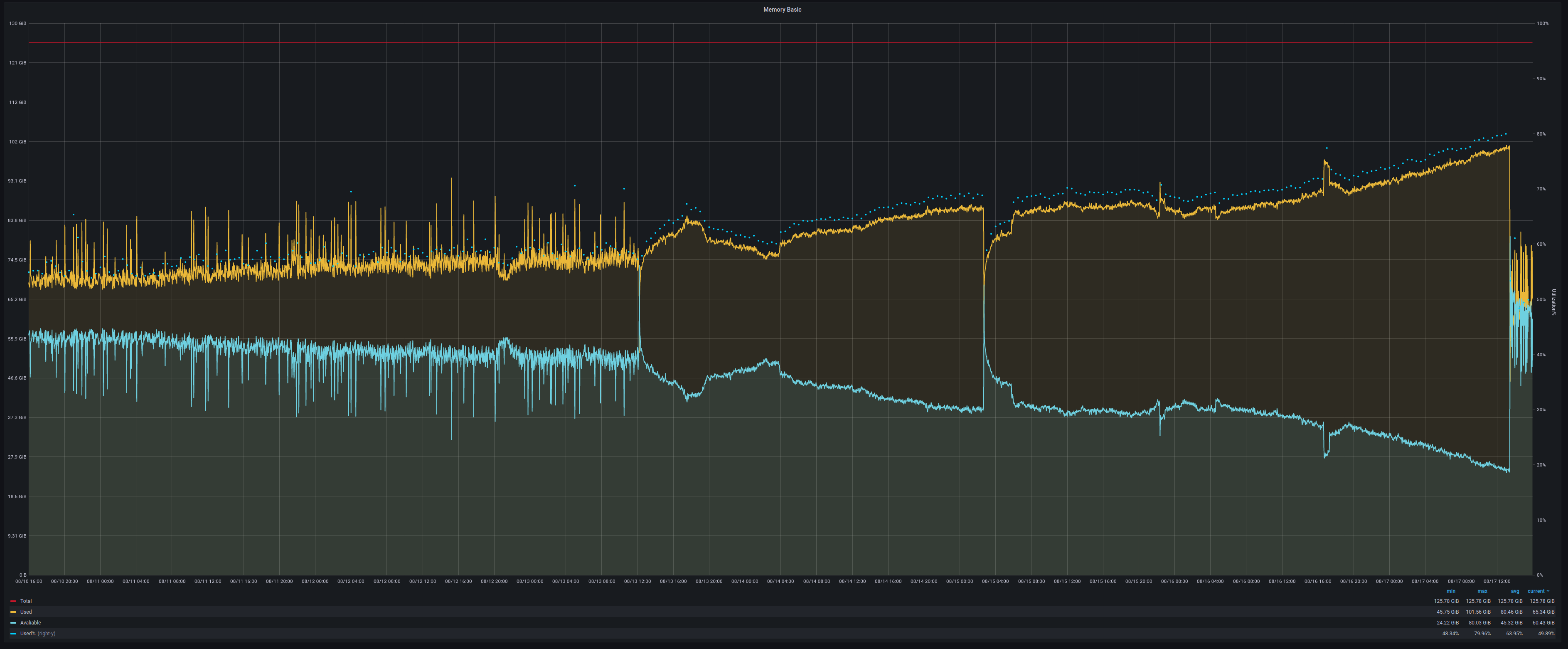The width and height of the screenshot is (1568, 649).
Task: Sort legend by the max column
Action: click(x=1482, y=591)
